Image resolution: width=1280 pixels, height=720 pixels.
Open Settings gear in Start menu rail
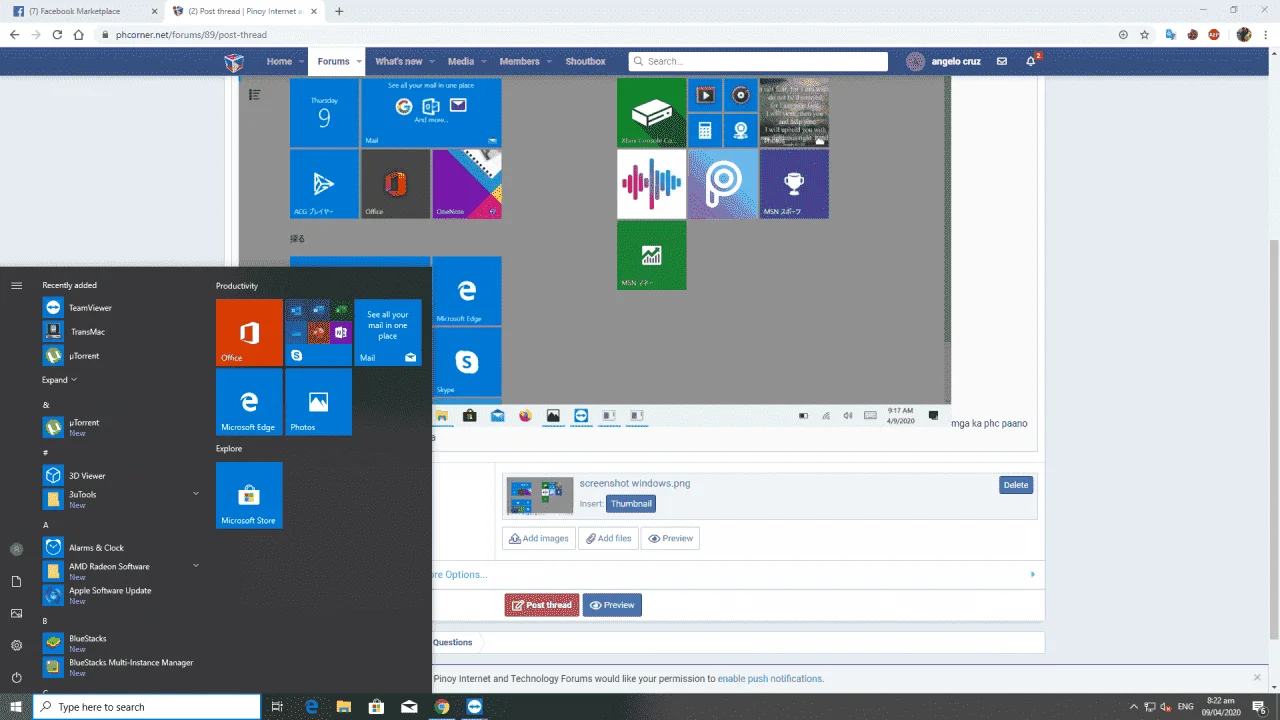[16, 645]
